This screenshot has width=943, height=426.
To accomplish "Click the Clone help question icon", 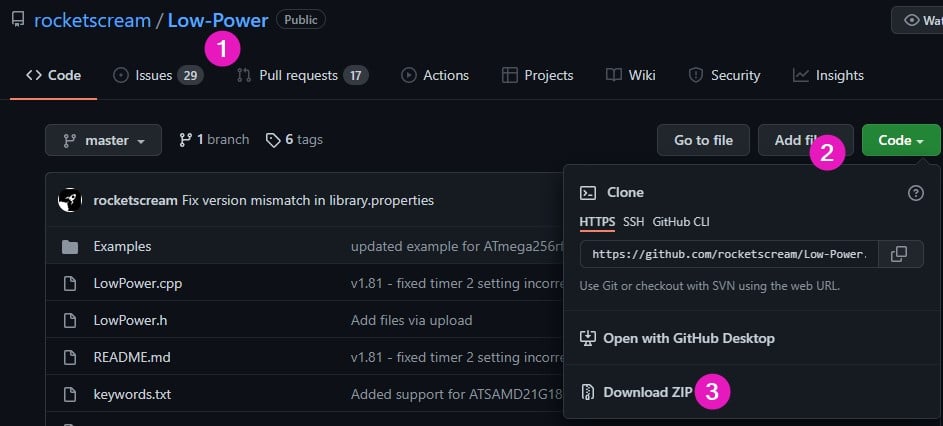I will tap(915, 193).
